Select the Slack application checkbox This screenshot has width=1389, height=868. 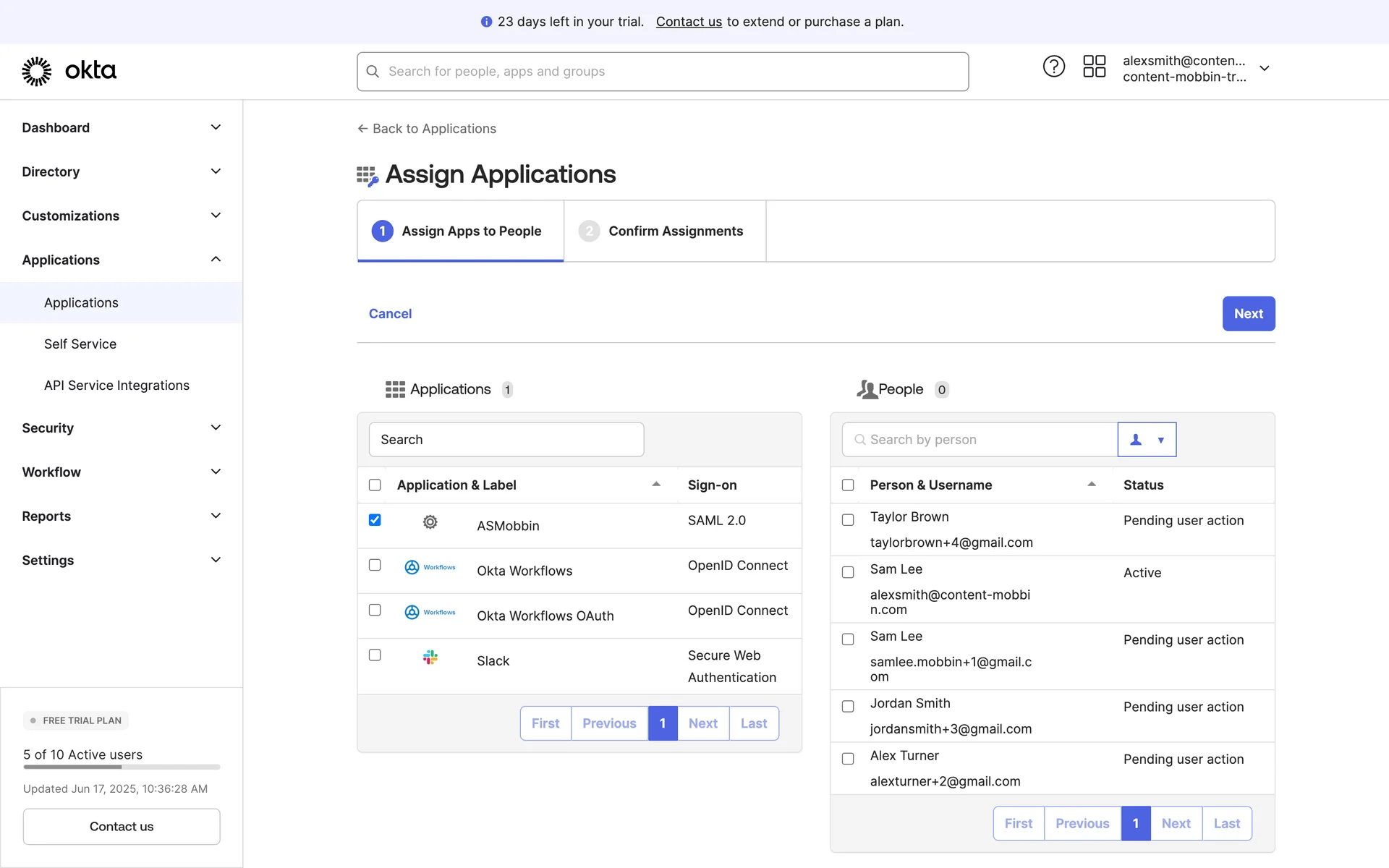click(375, 655)
